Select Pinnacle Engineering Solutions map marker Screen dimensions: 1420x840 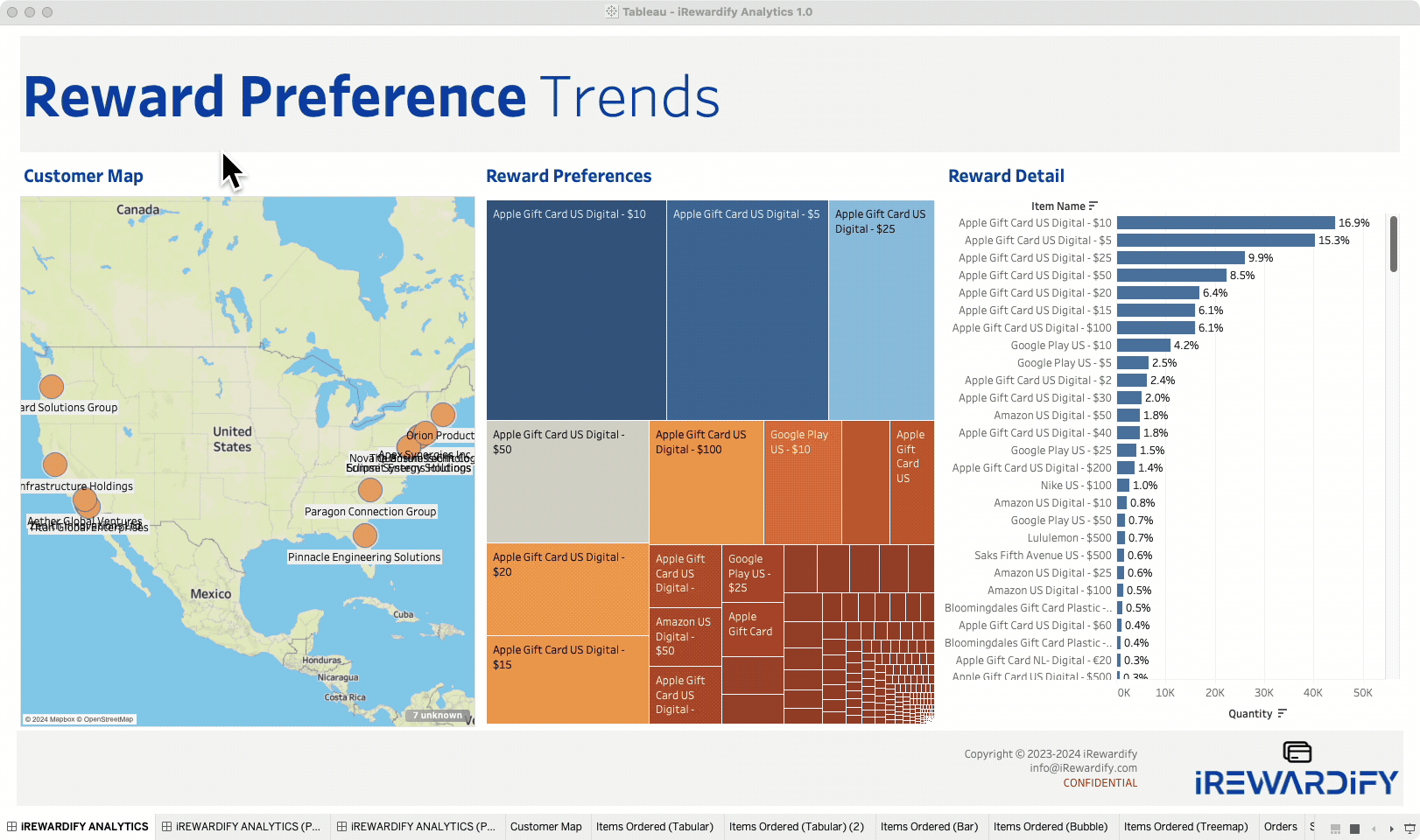pyautogui.click(x=365, y=535)
